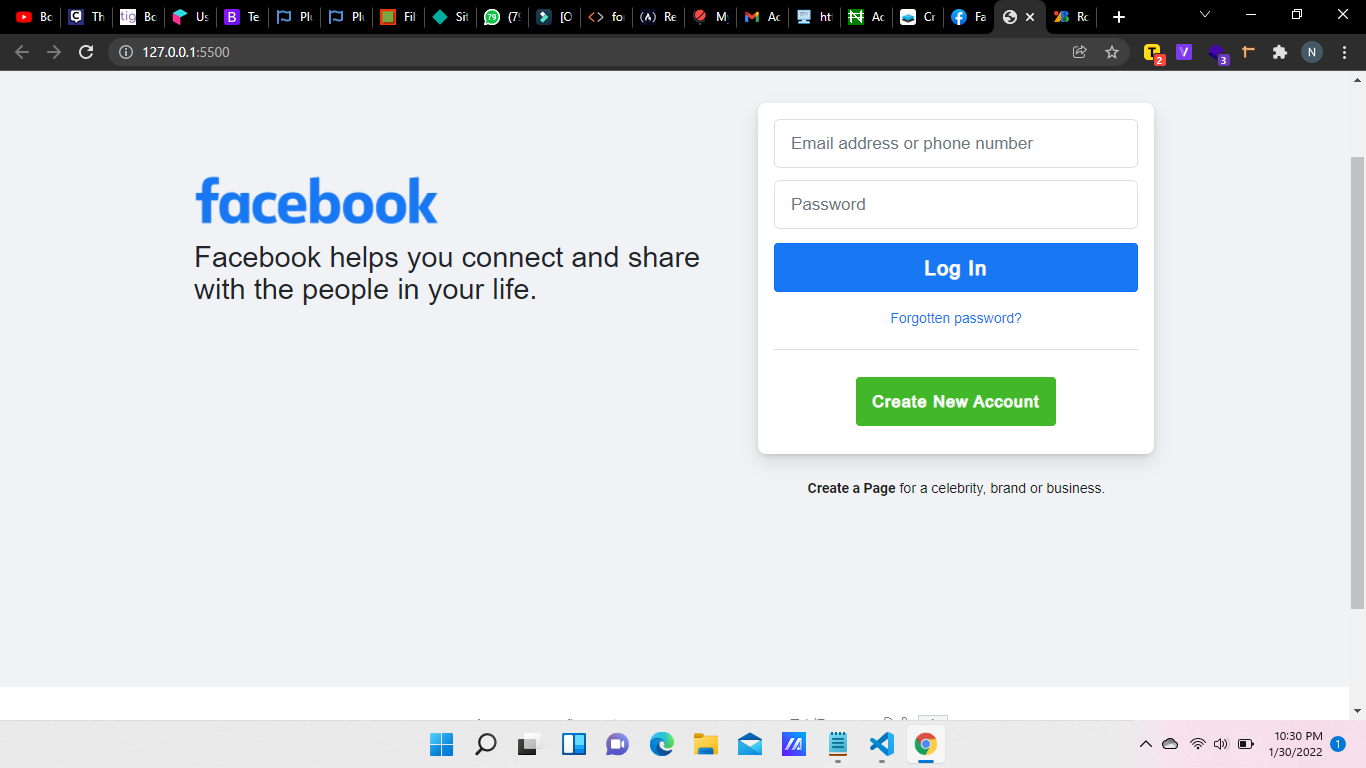Open File Explorer from taskbar
1366x768 pixels.
[705, 744]
